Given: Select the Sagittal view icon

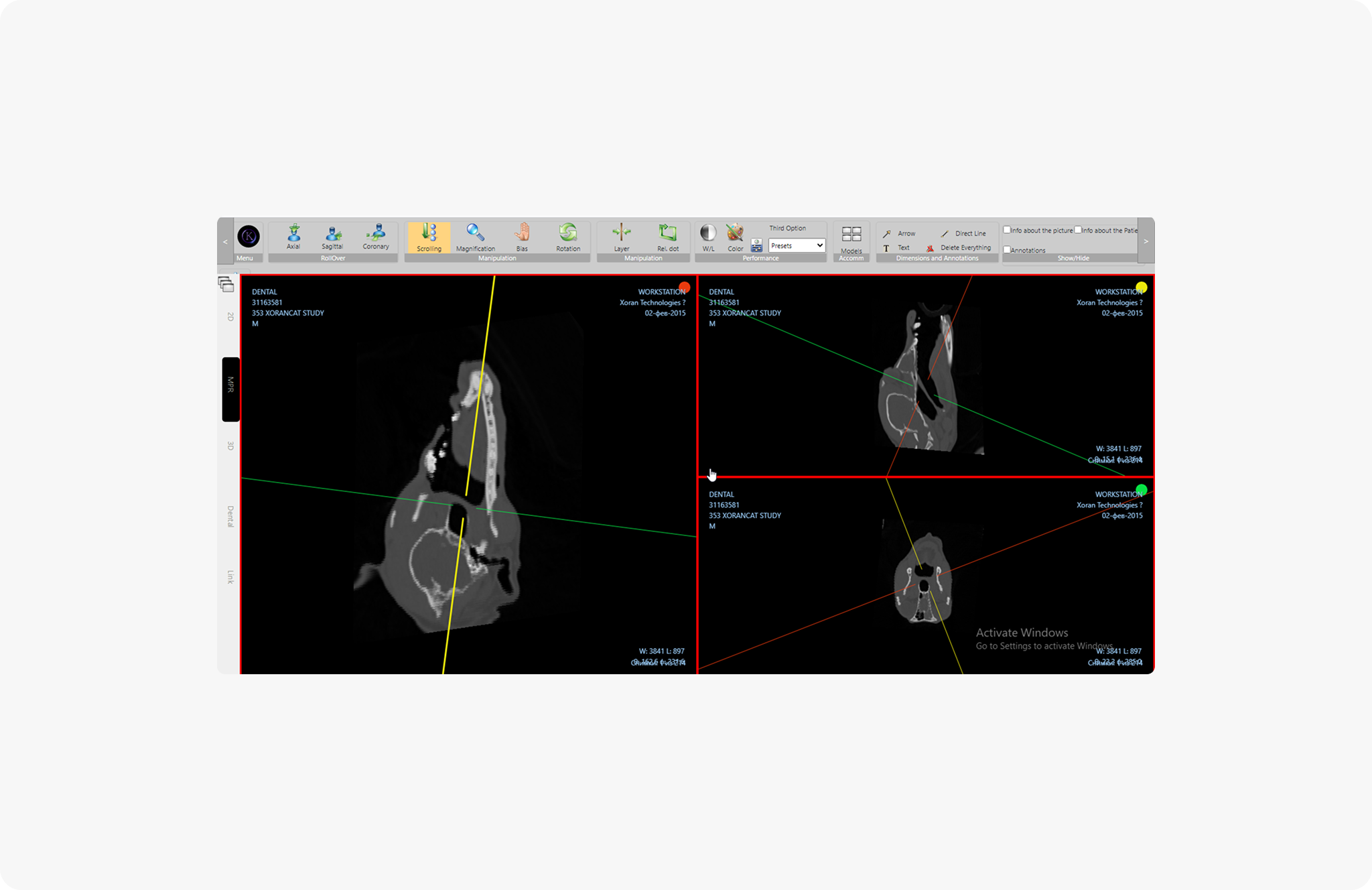Looking at the screenshot, I should tap(332, 235).
